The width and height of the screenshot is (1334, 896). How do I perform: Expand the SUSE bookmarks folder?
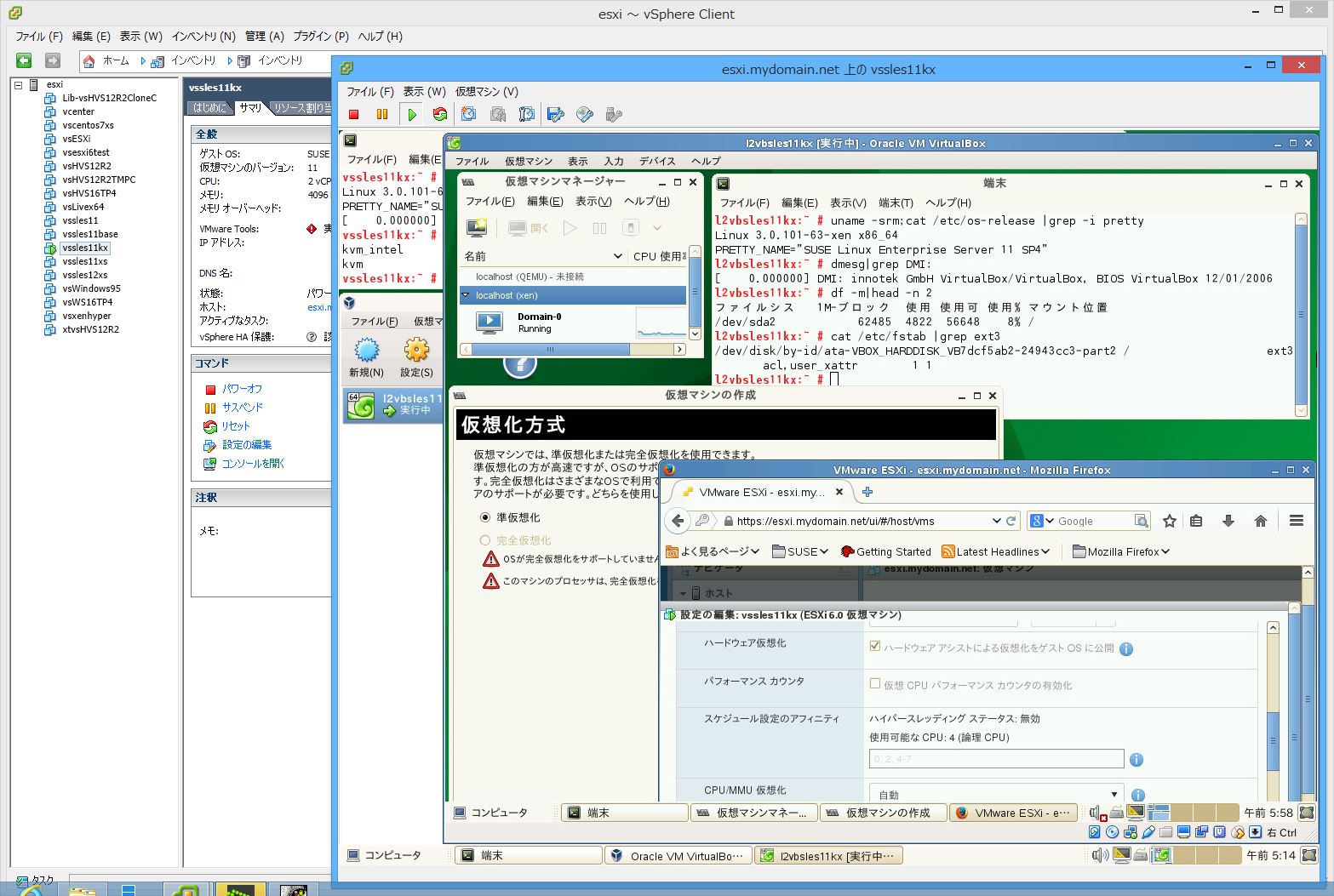(800, 551)
